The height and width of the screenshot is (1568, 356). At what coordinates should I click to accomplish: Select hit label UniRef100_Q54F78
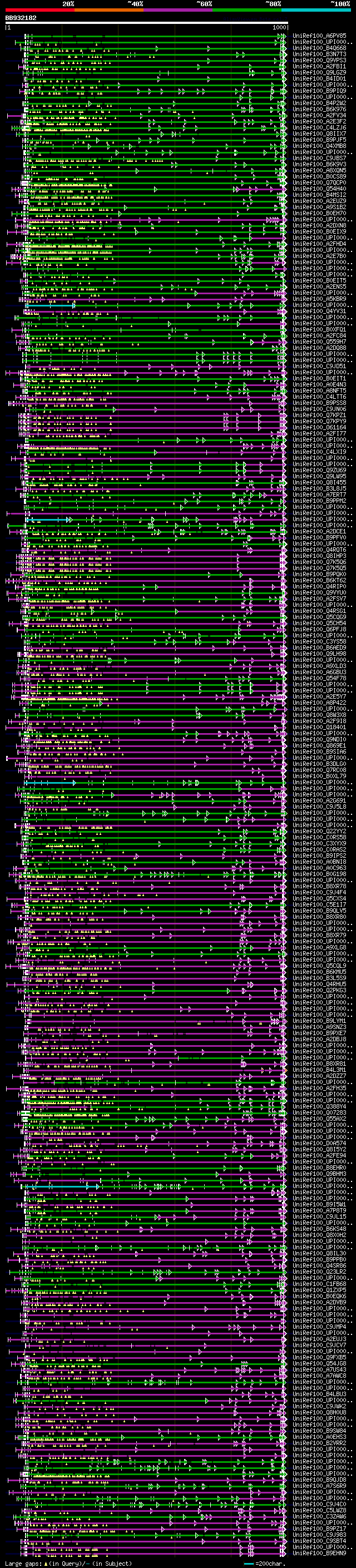point(319,678)
